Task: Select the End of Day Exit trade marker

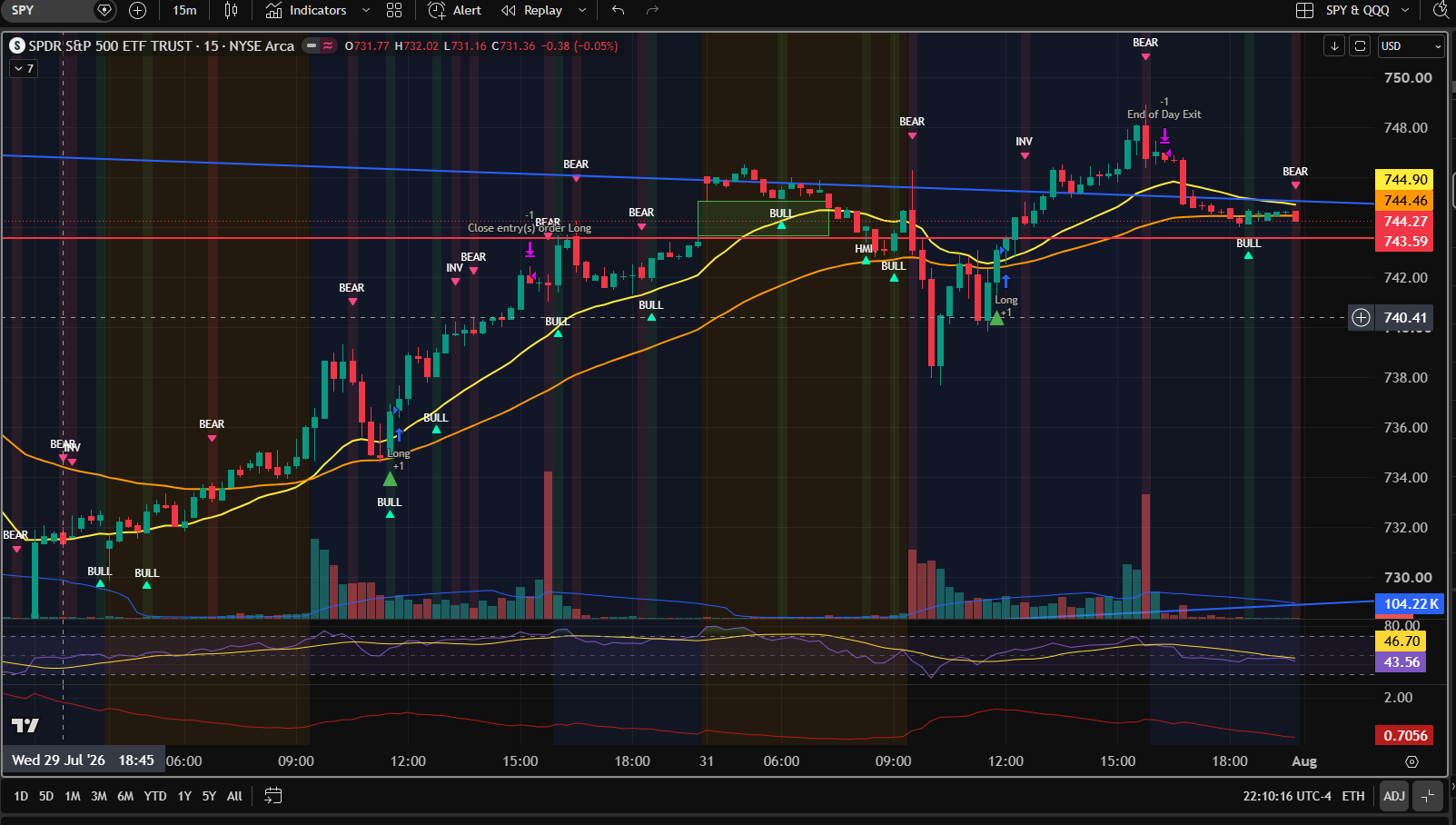Action: pos(1164,114)
